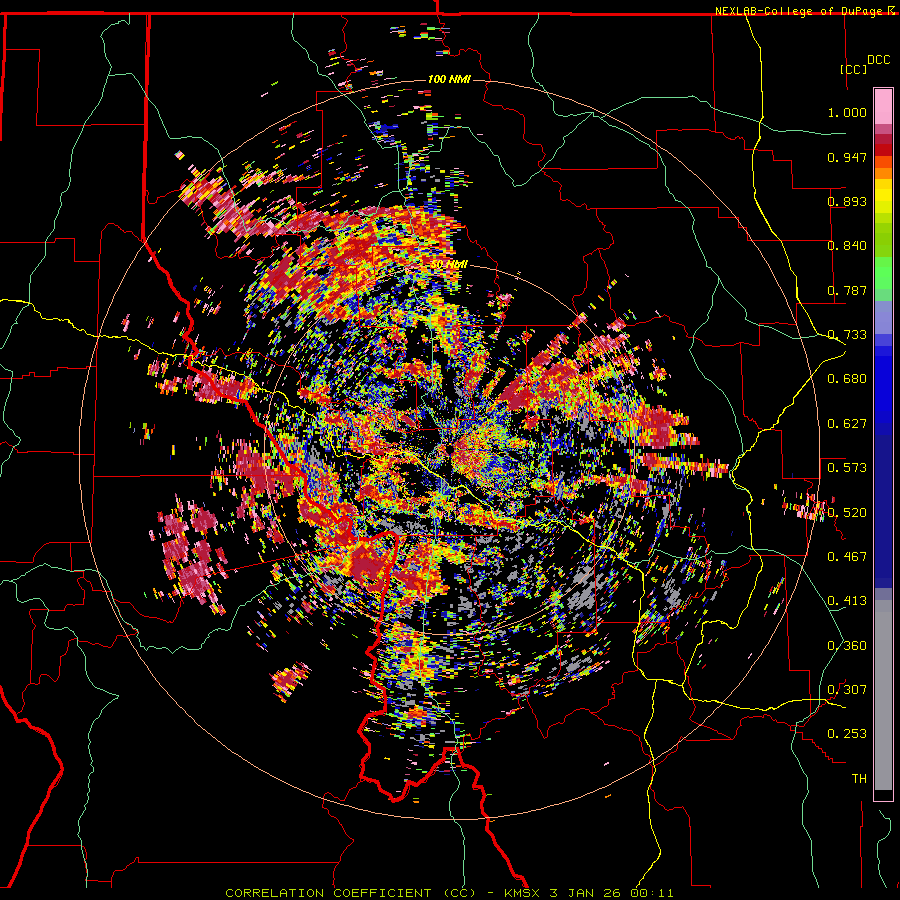Click the 0.467 scale value

(x=847, y=556)
